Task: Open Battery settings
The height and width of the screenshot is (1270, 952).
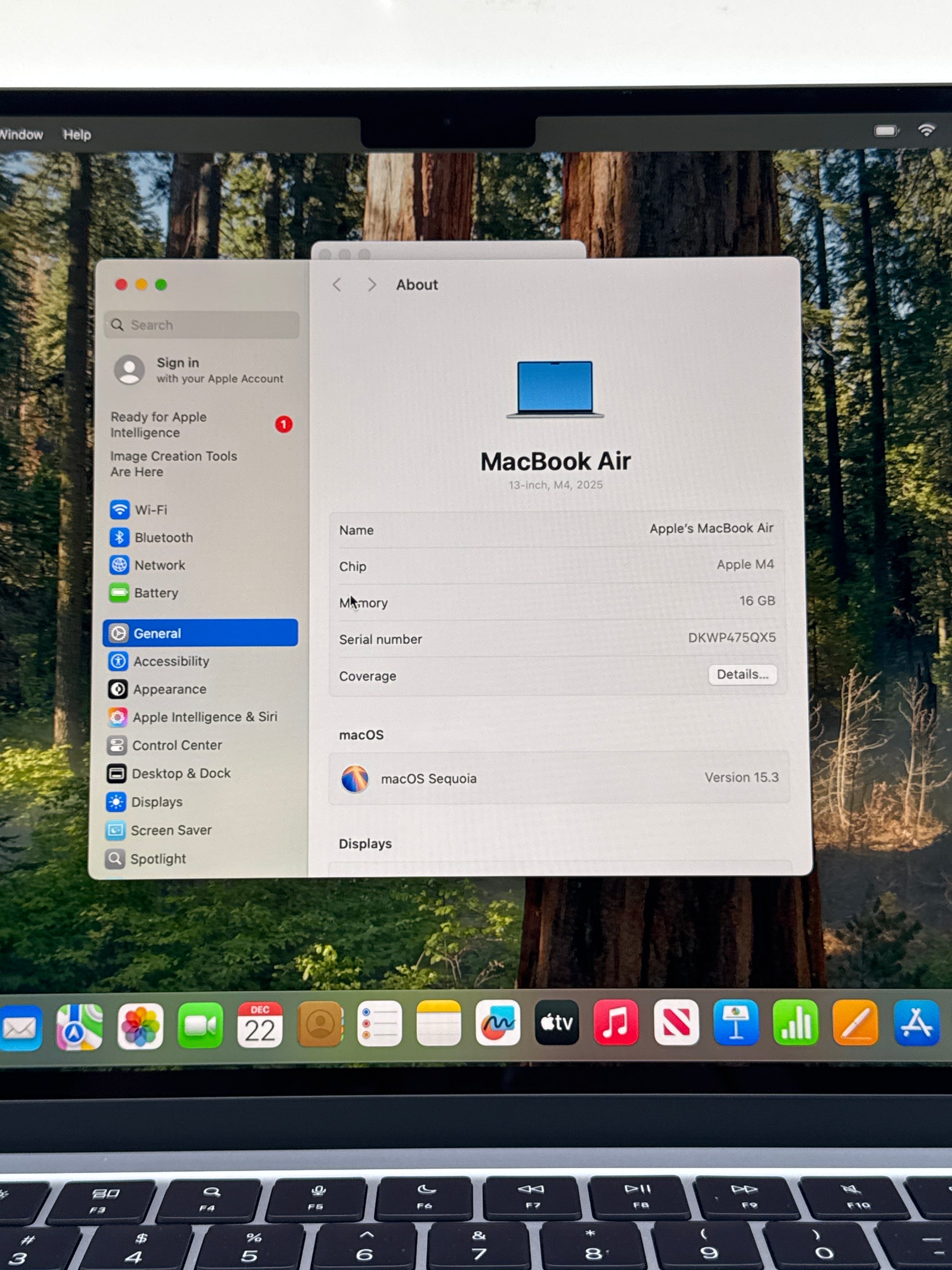Action: tap(156, 593)
